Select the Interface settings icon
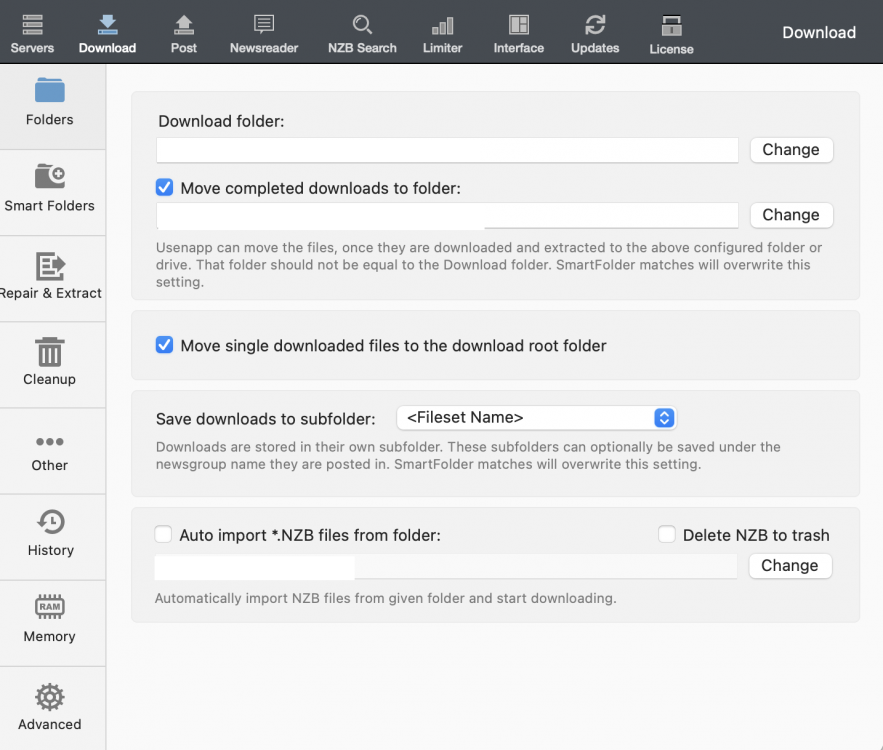The image size is (883, 750). pyautogui.click(x=518, y=26)
